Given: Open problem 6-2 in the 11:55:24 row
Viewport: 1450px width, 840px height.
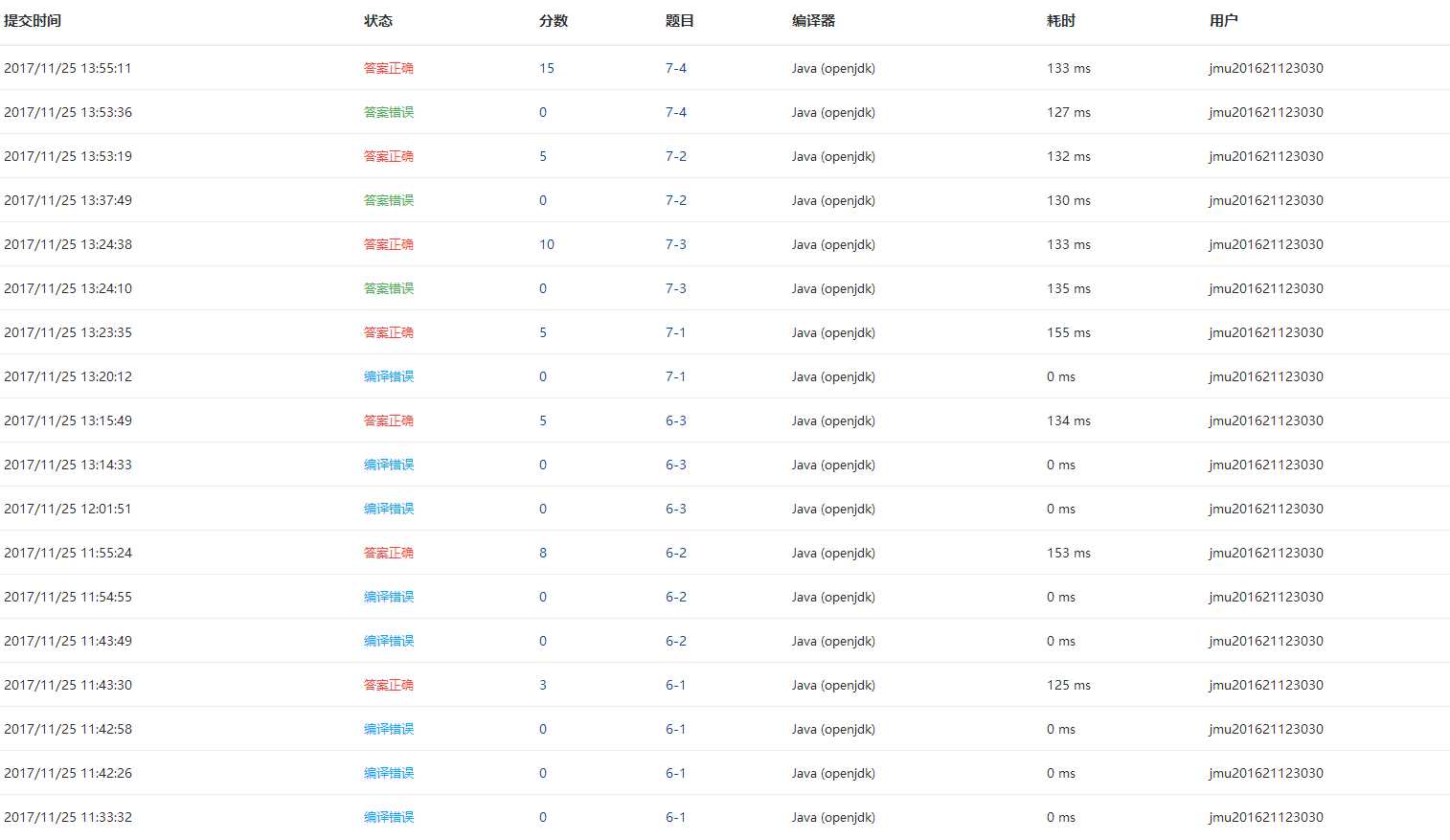Looking at the screenshot, I should click(x=676, y=553).
